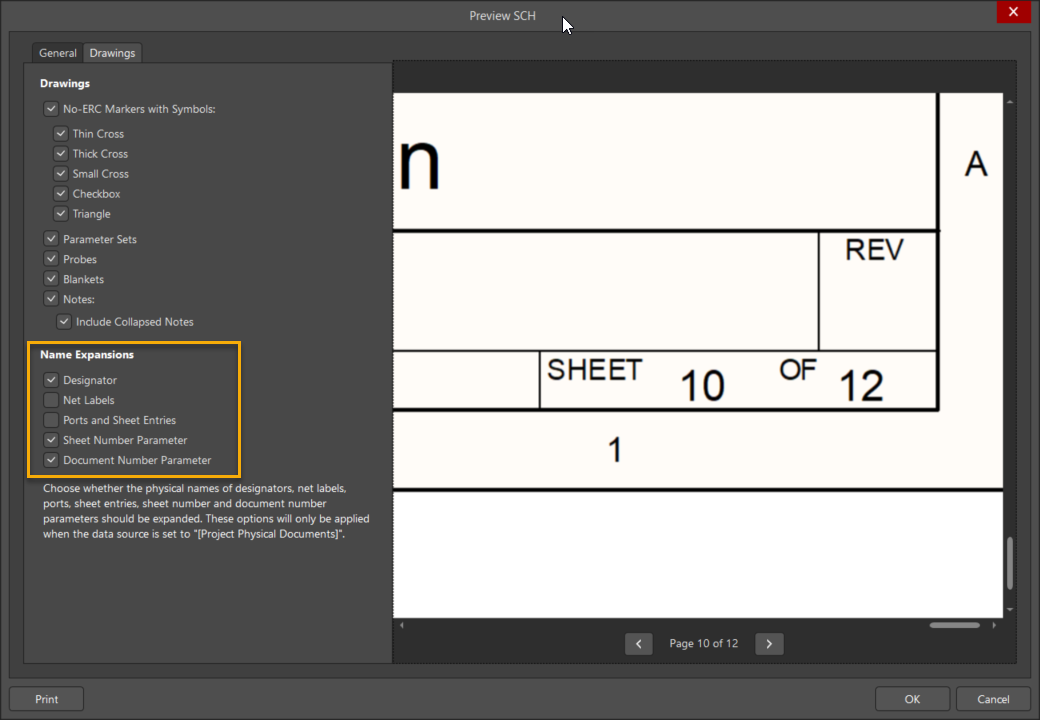The width and height of the screenshot is (1040, 720).
Task: Click the preview horizontal scrollbar thumb
Action: click(x=954, y=625)
